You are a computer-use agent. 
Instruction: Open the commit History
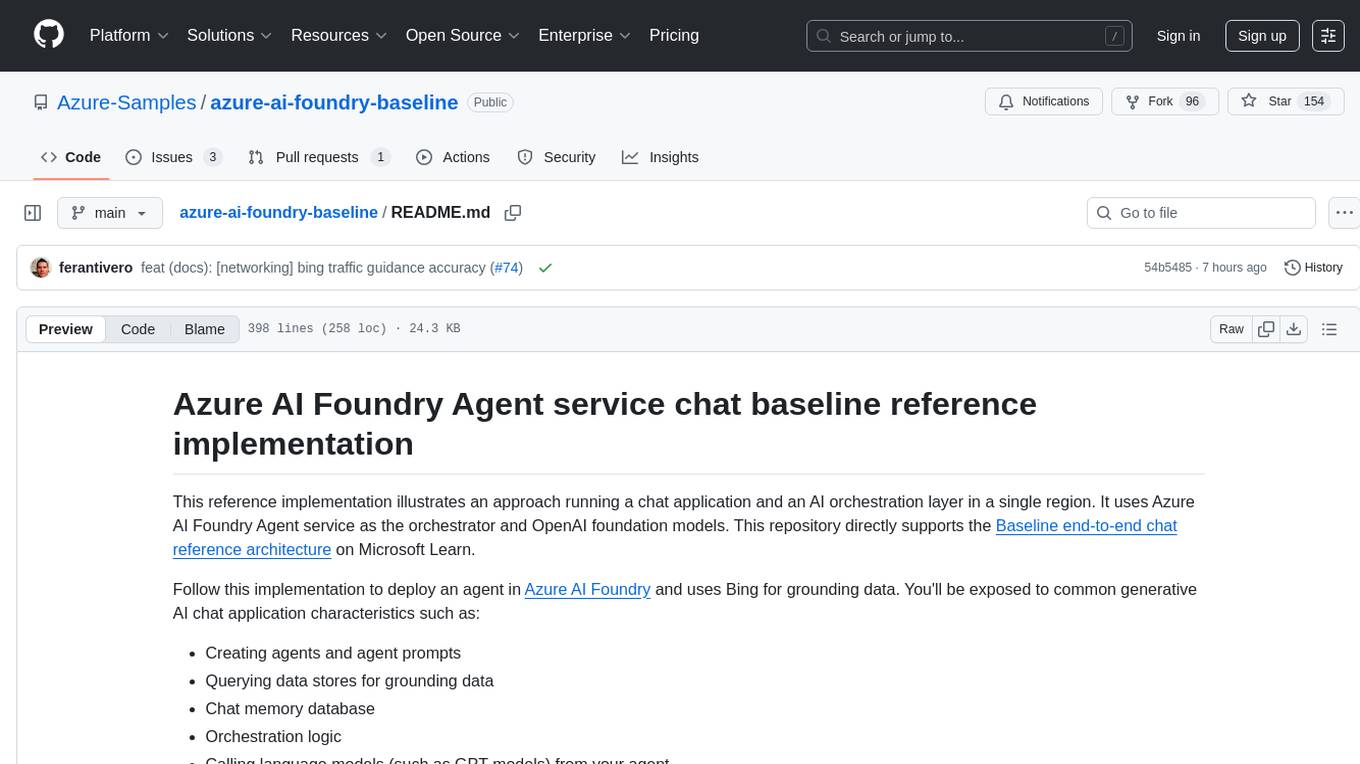[1313, 268]
